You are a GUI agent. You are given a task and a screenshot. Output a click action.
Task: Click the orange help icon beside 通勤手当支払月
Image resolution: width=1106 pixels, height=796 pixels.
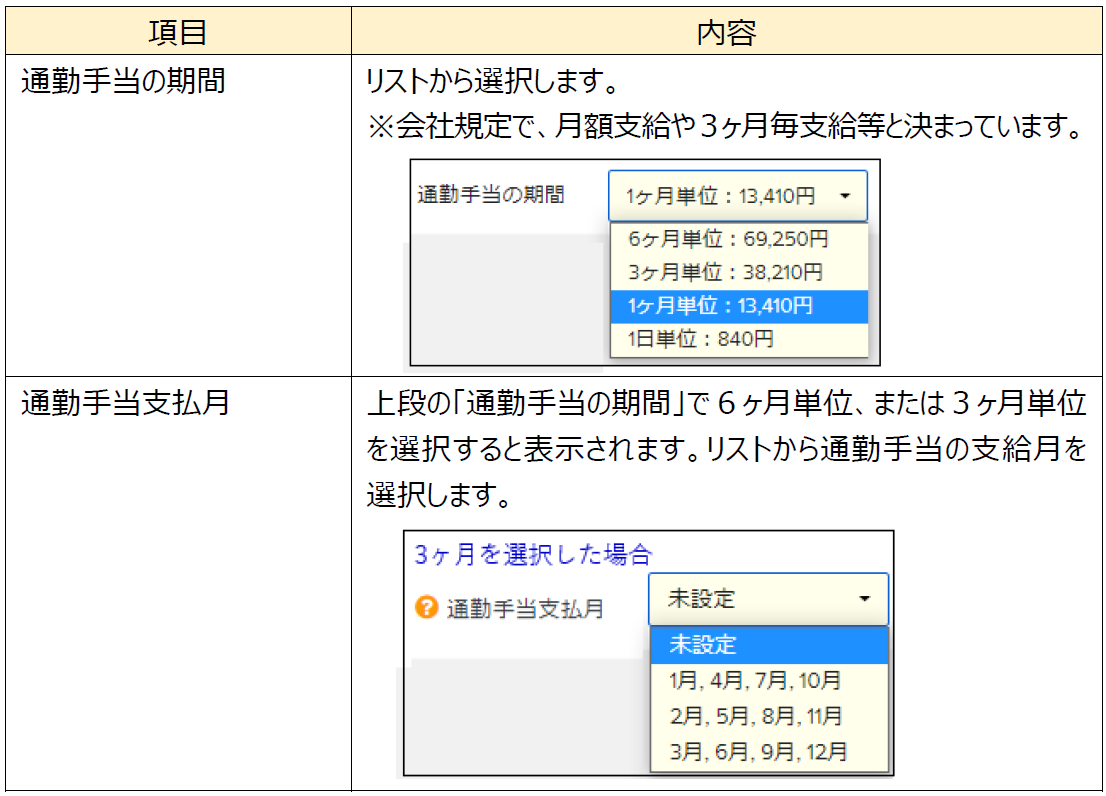[427, 607]
